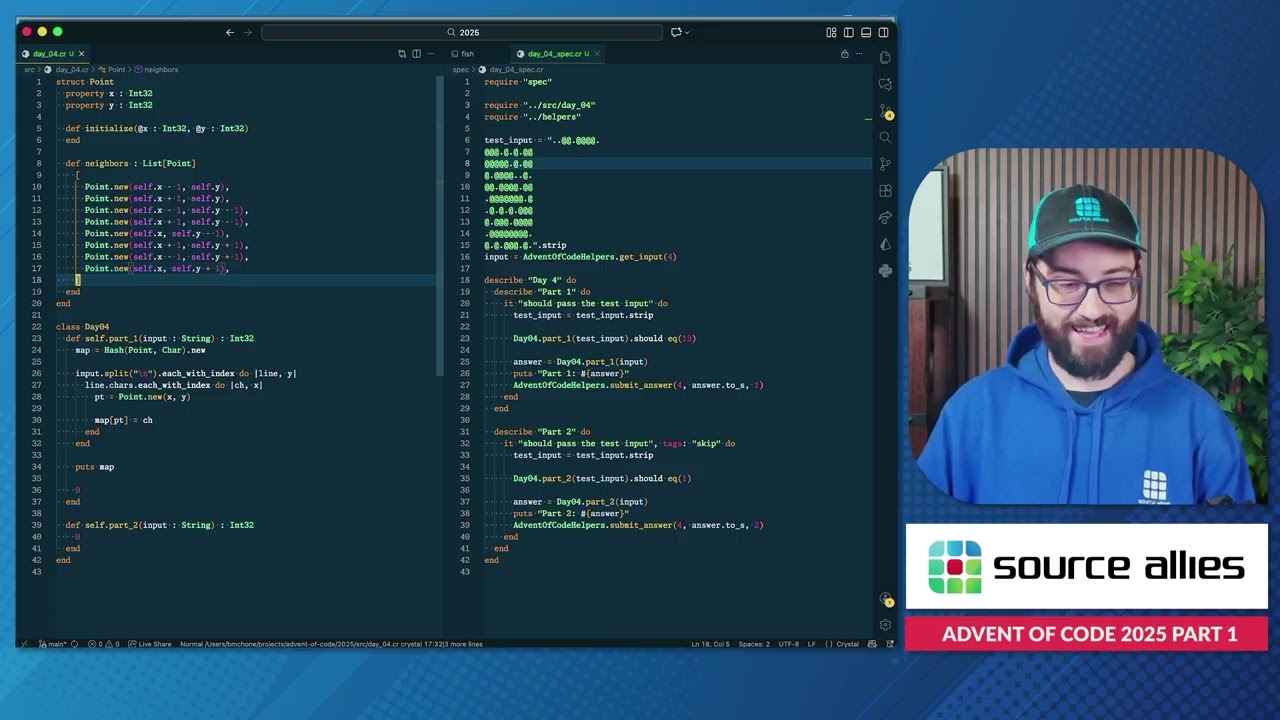Switch to the fish terminal tab
Screen dimensions: 1280x720
467,54
